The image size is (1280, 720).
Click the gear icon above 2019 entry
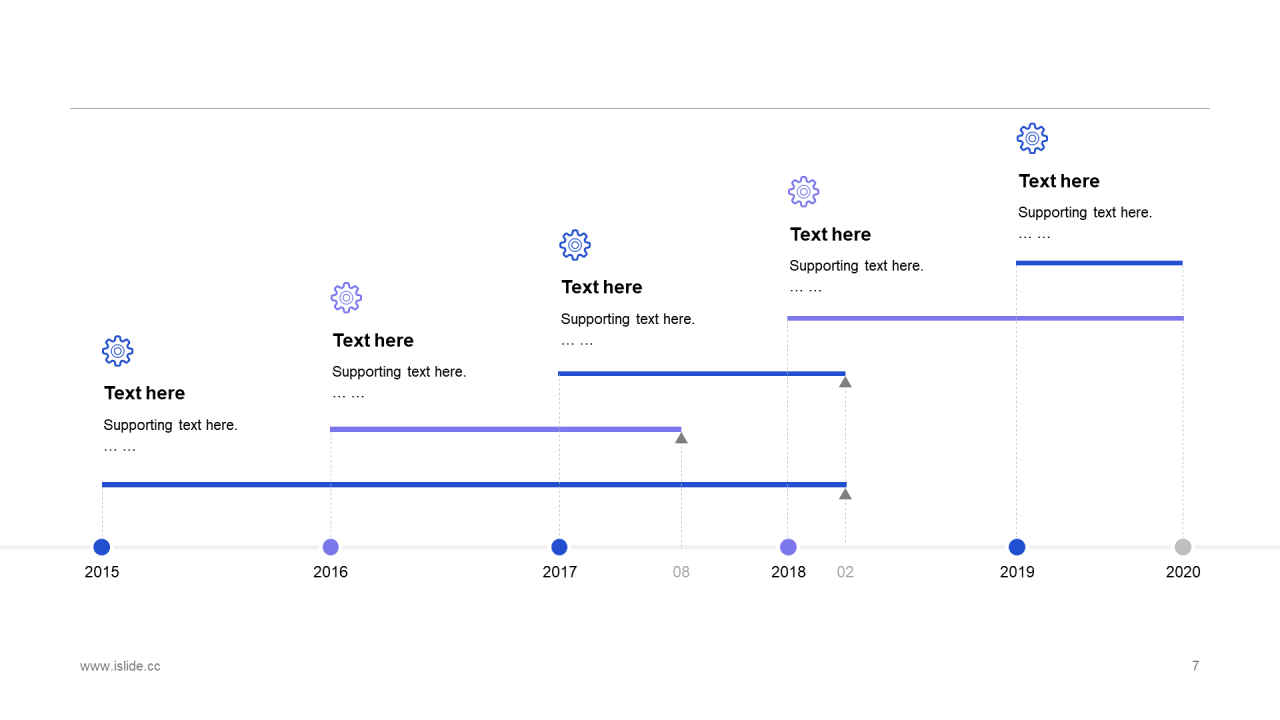[1032, 138]
